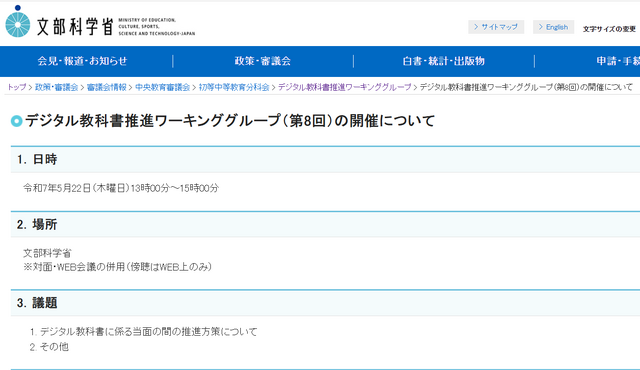640x370 pixels.
Task: Go to 政策・審議会 breadcrumb link
Action: click(56, 87)
